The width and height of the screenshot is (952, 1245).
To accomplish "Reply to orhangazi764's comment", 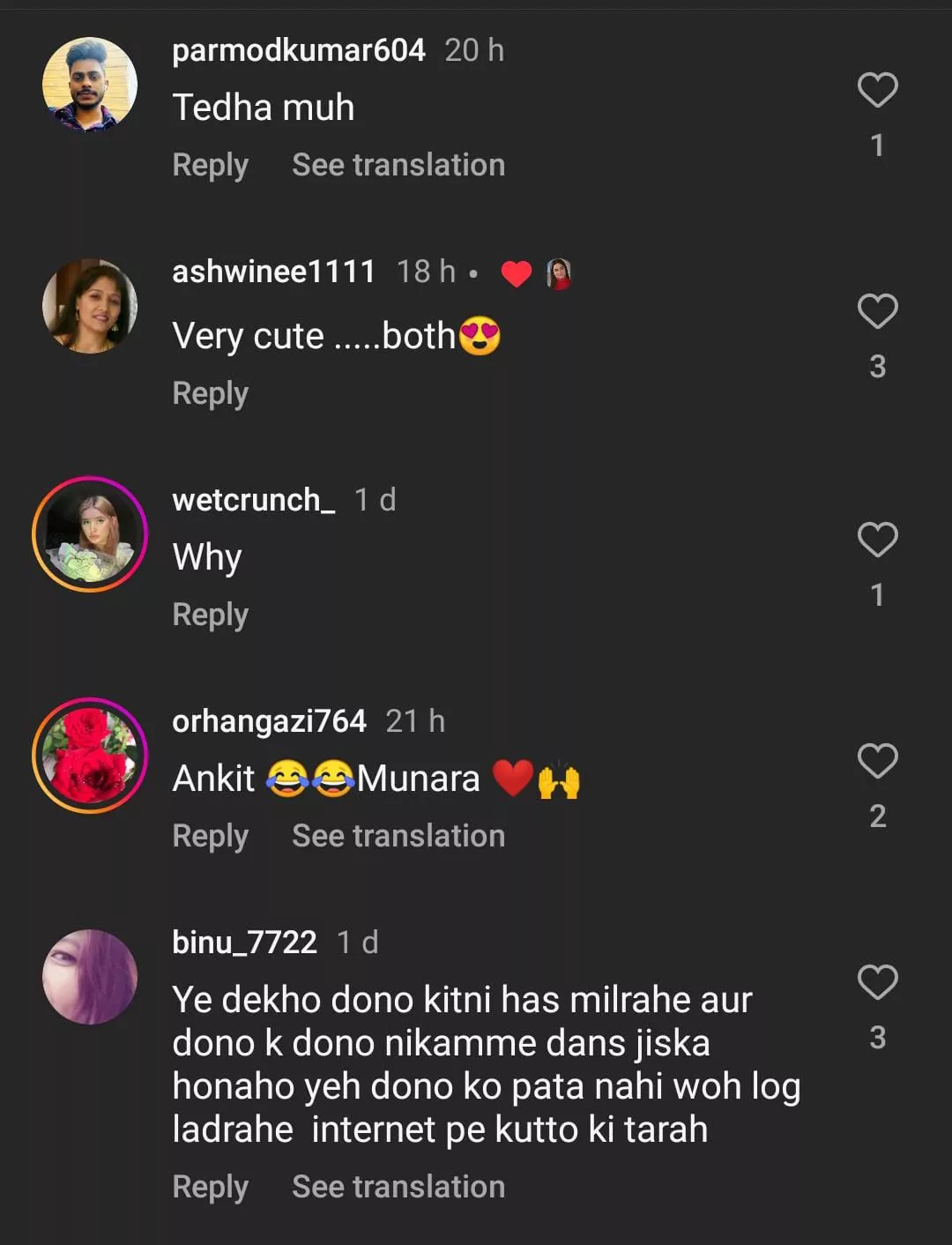I will point(210,836).
